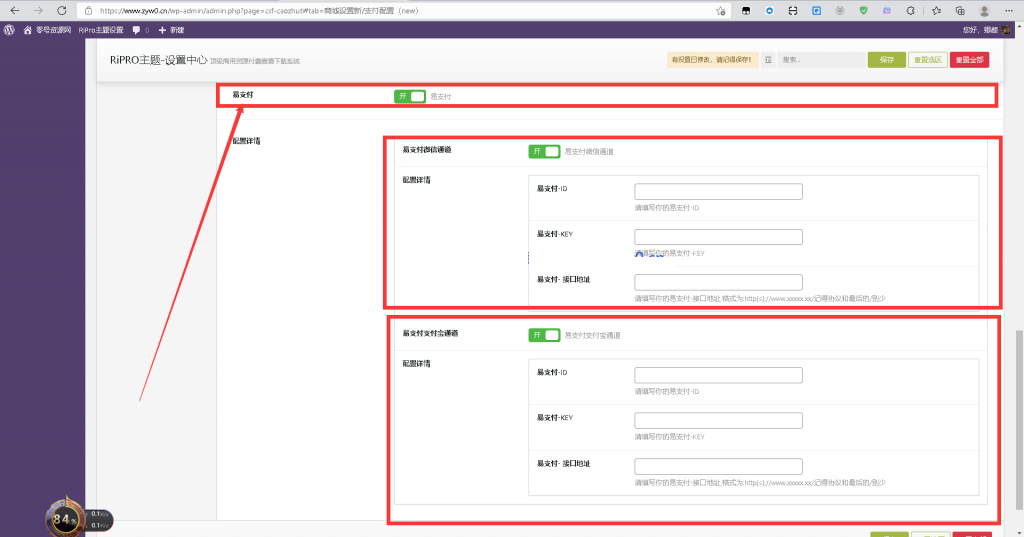The image size is (1024, 537).
Task: Click the browser forward arrow
Action: (39, 10)
